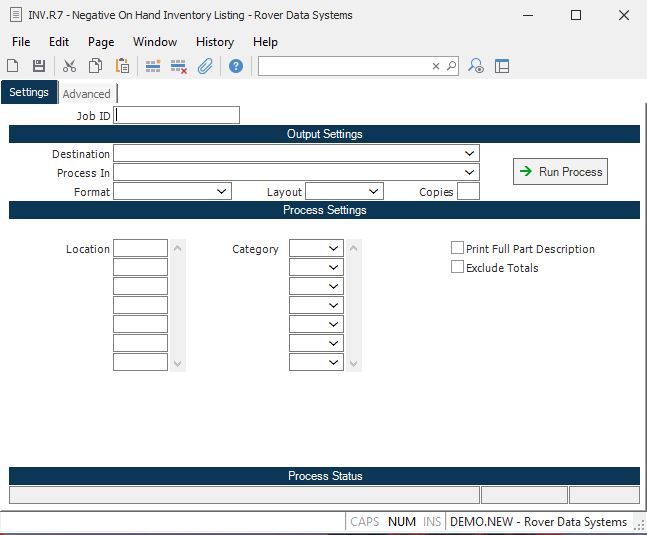Open the first Category dropdown
Screen dimensions: 647x535
coord(334,249)
